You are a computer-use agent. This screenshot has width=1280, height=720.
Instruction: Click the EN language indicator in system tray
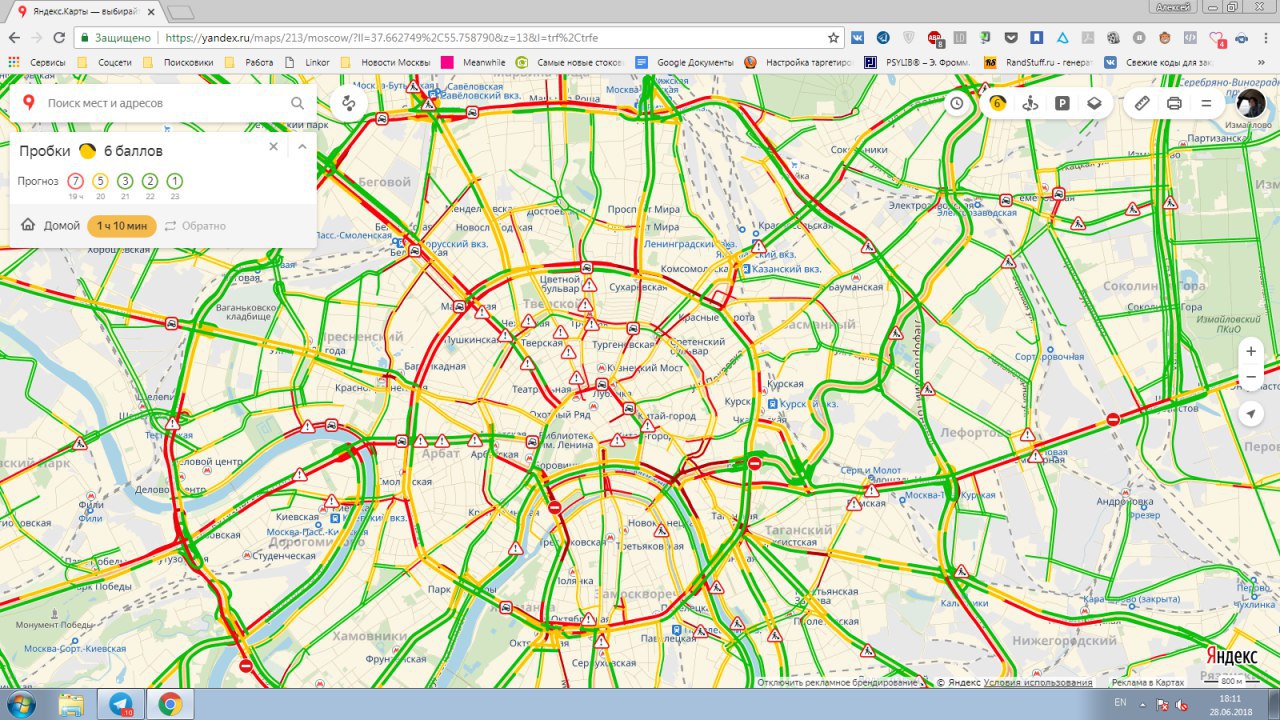1120,703
